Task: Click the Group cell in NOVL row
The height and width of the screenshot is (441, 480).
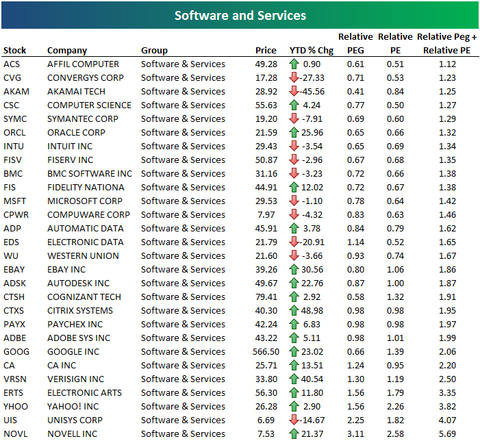Action: [183, 434]
